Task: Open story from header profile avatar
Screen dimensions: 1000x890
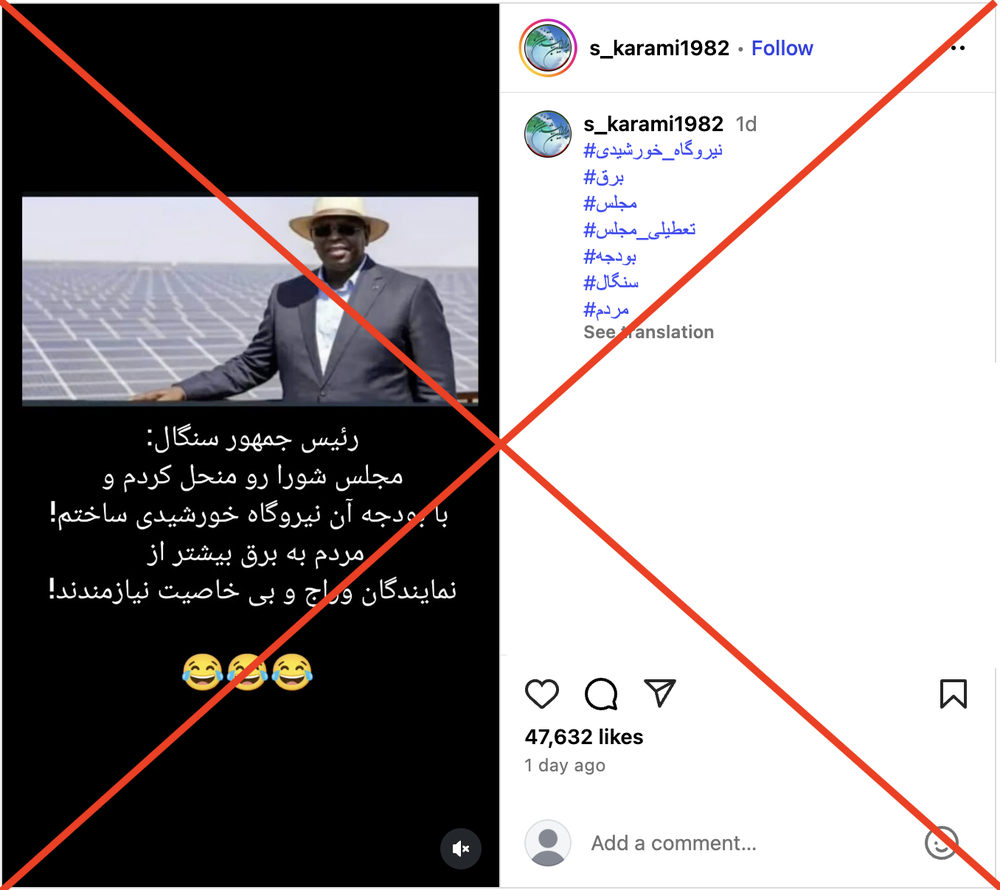Action: (548, 48)
